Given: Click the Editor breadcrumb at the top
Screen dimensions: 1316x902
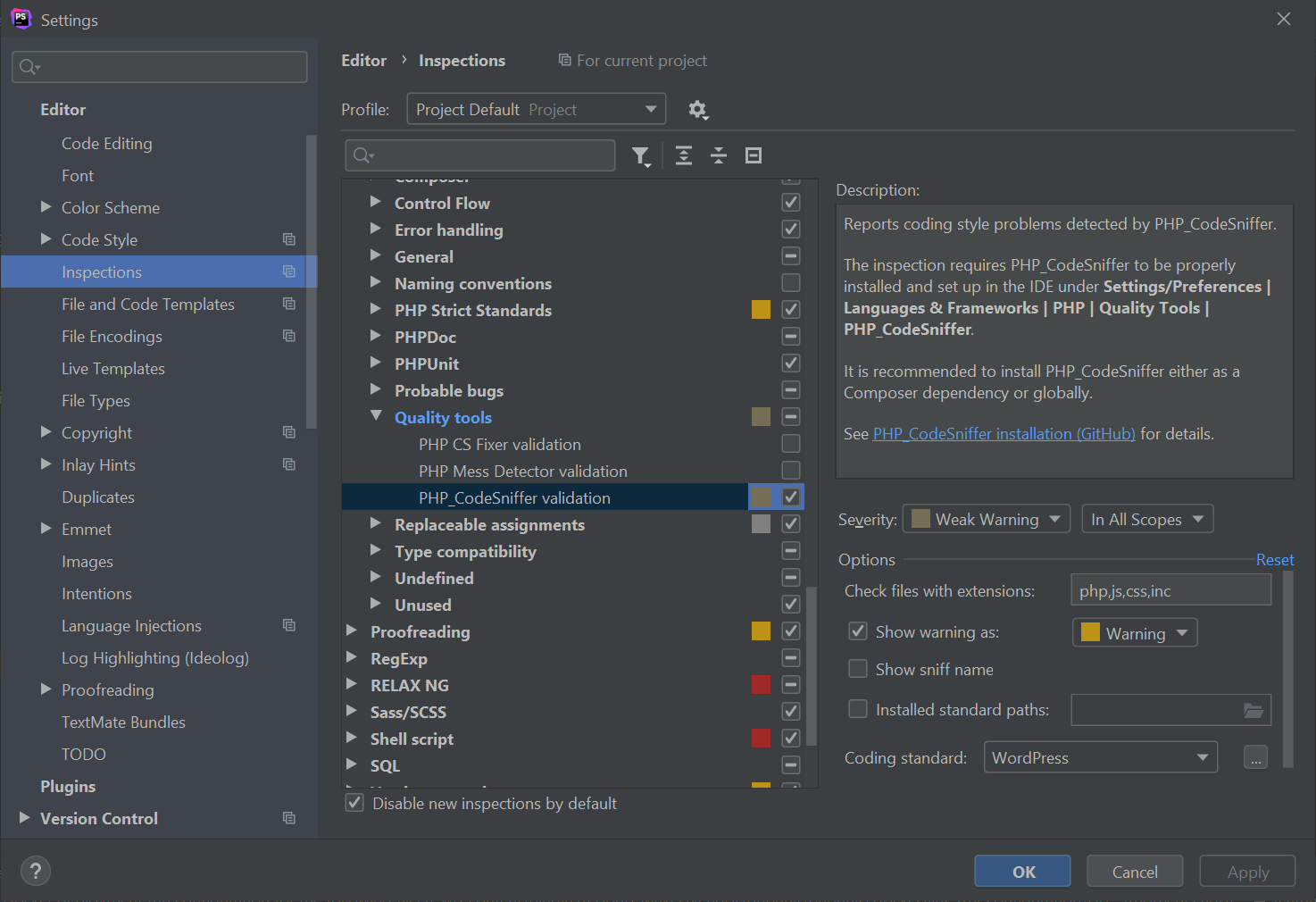Looking at the screenshot, I should click(x=363, y=60).
